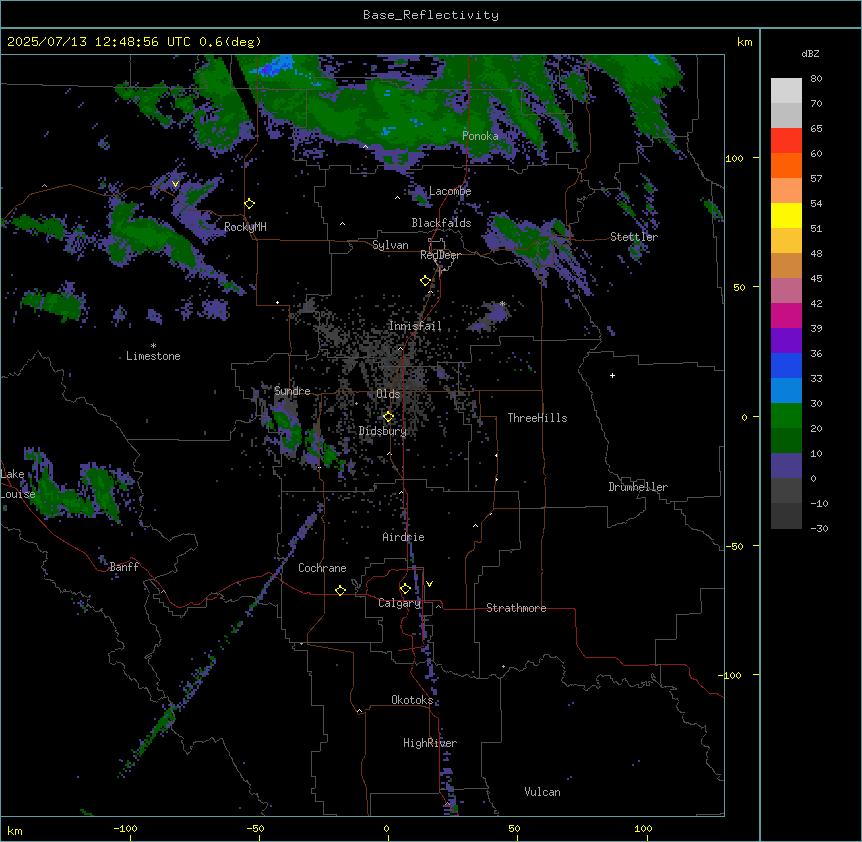Select the slate-blue 0-10 dBZ legend swatch
This screenshot has width=862, height=842.
(x=786, y=466)
